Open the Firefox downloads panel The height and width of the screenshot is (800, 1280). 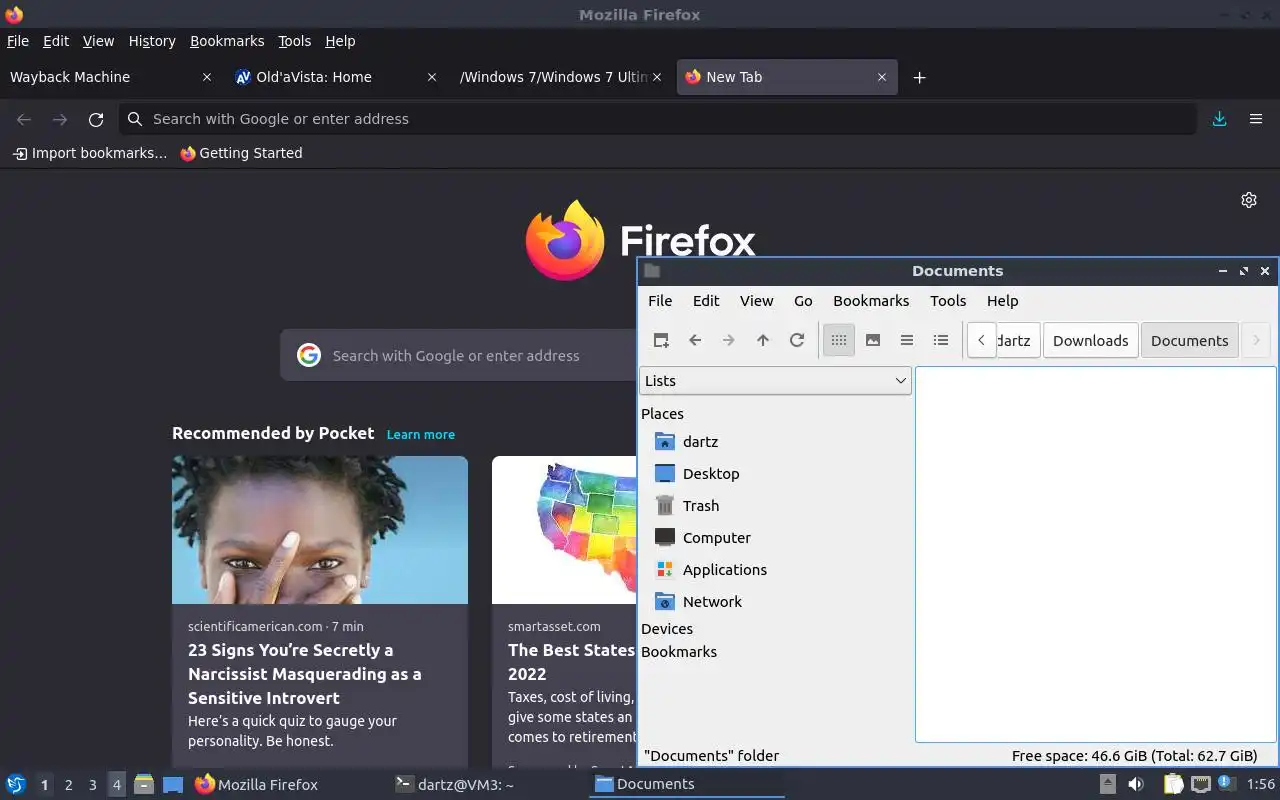point(1219,119)
